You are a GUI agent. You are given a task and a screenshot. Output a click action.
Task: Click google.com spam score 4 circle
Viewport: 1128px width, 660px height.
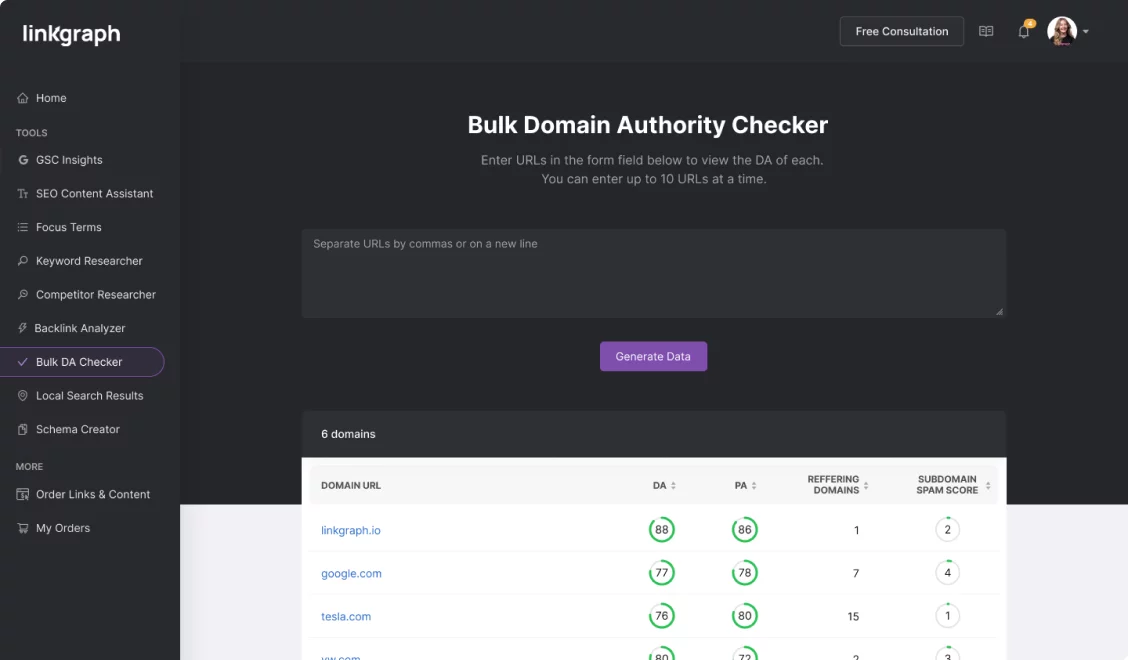tap(947, 573)
